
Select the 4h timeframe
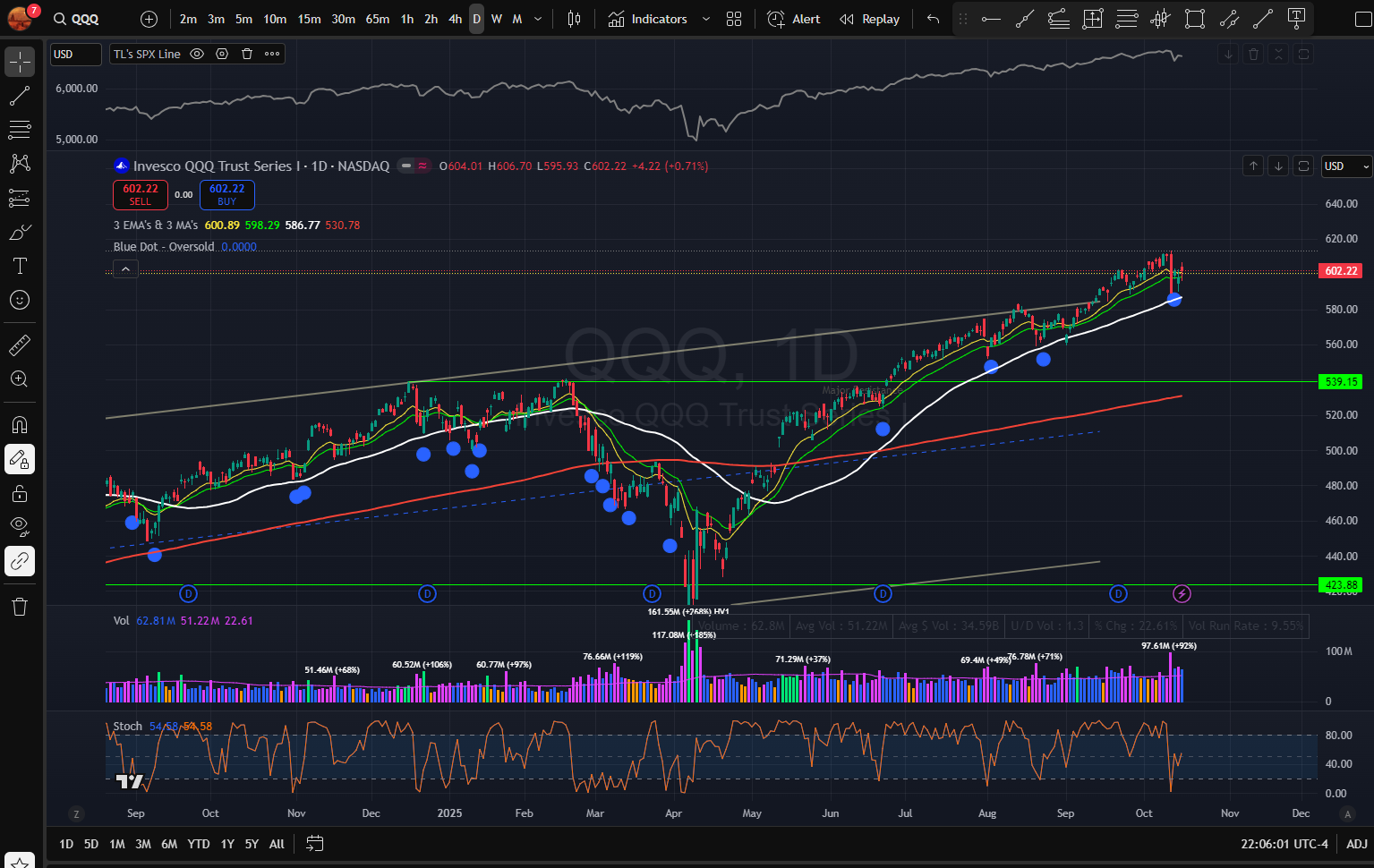(x=456, y=19)
